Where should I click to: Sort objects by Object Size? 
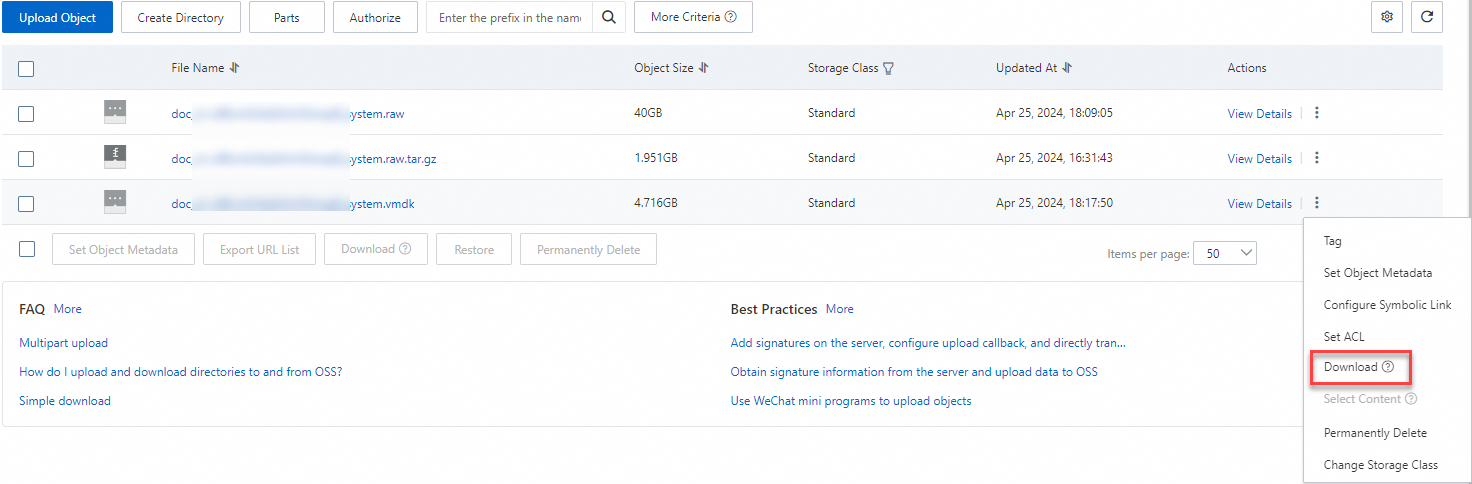(703, 68)
